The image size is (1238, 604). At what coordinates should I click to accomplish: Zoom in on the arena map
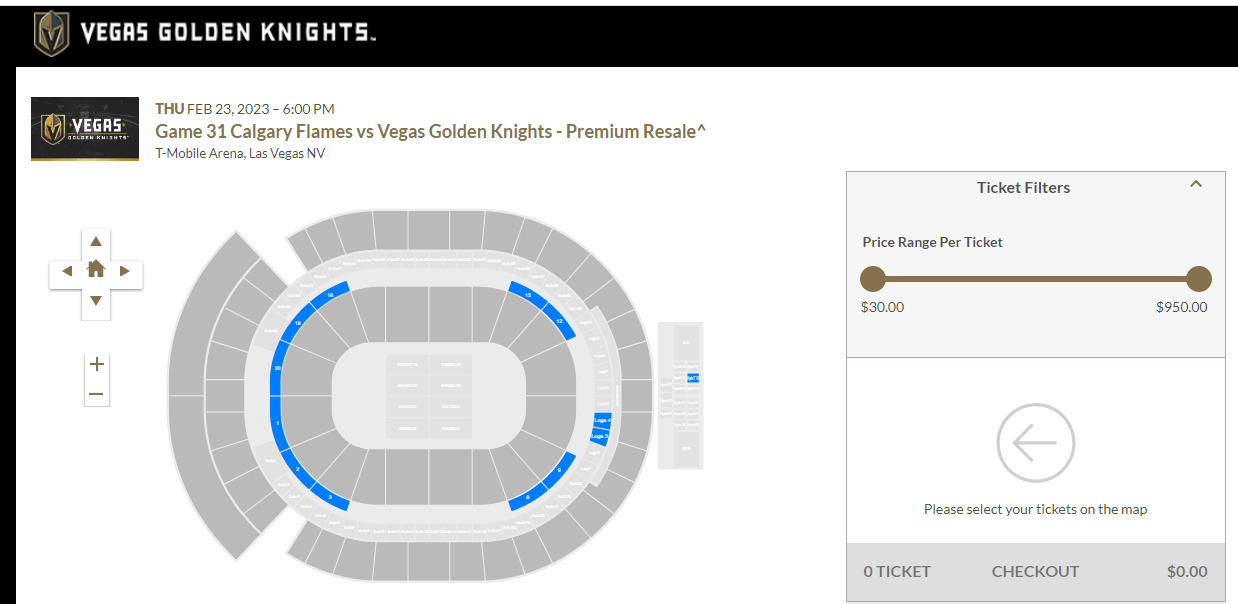tap(96, 365)
